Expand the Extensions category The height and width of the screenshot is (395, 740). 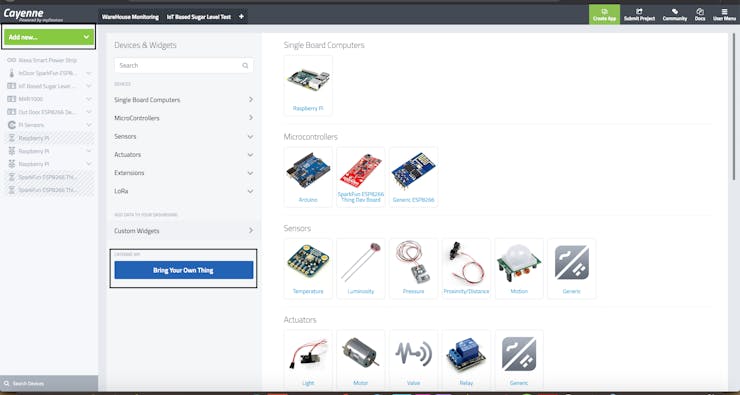tap(184, 173)
